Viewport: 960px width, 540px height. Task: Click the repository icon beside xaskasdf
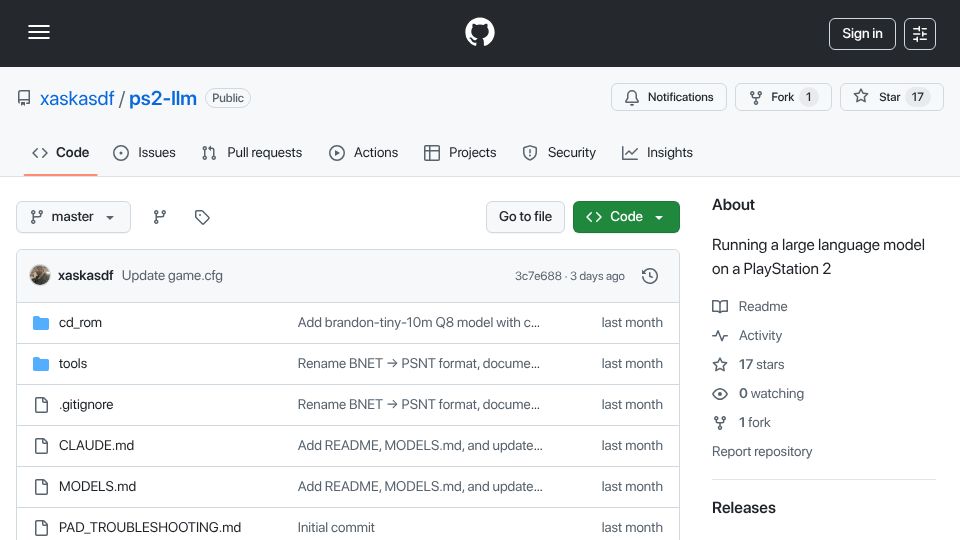(x=24, y=98)
